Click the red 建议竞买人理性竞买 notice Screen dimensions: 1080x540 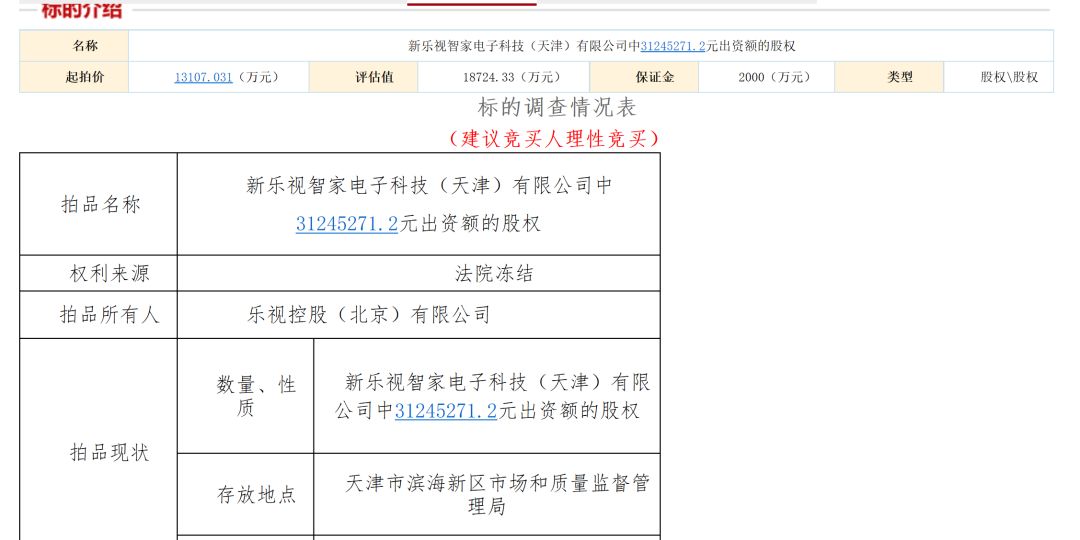point(554,138)
